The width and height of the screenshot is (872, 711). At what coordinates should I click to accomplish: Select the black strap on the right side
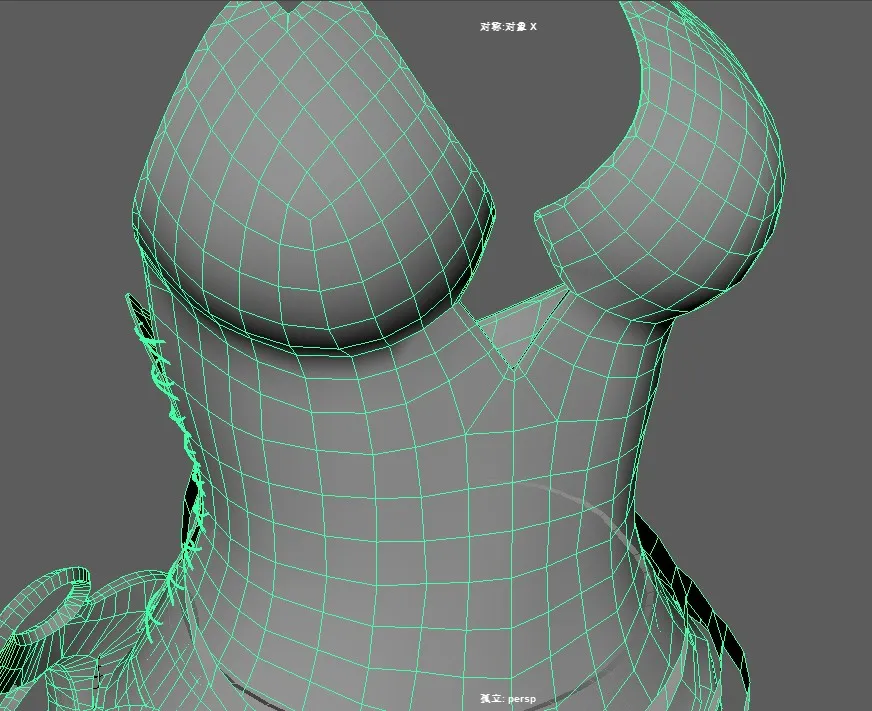click(700, 600)
